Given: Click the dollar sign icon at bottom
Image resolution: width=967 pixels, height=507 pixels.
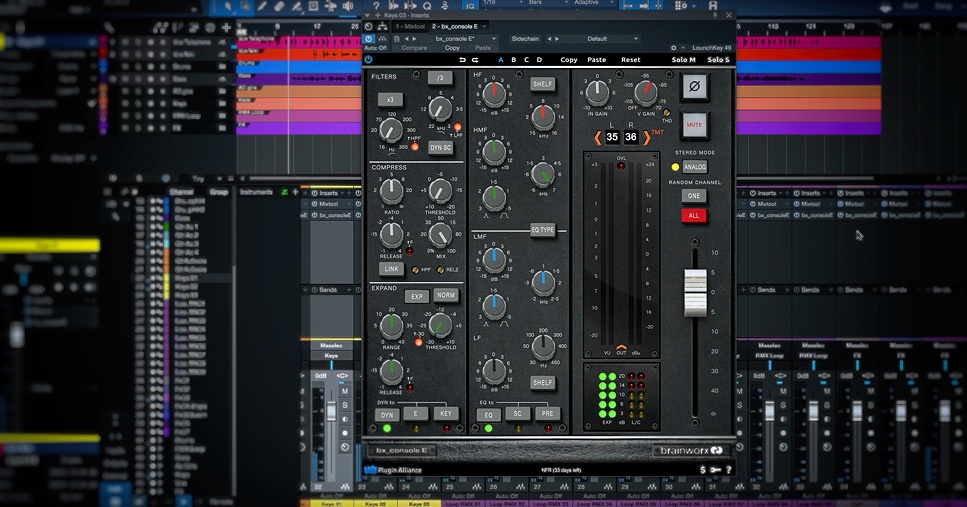Looking at the screenshot, I should tap(703, 470).
